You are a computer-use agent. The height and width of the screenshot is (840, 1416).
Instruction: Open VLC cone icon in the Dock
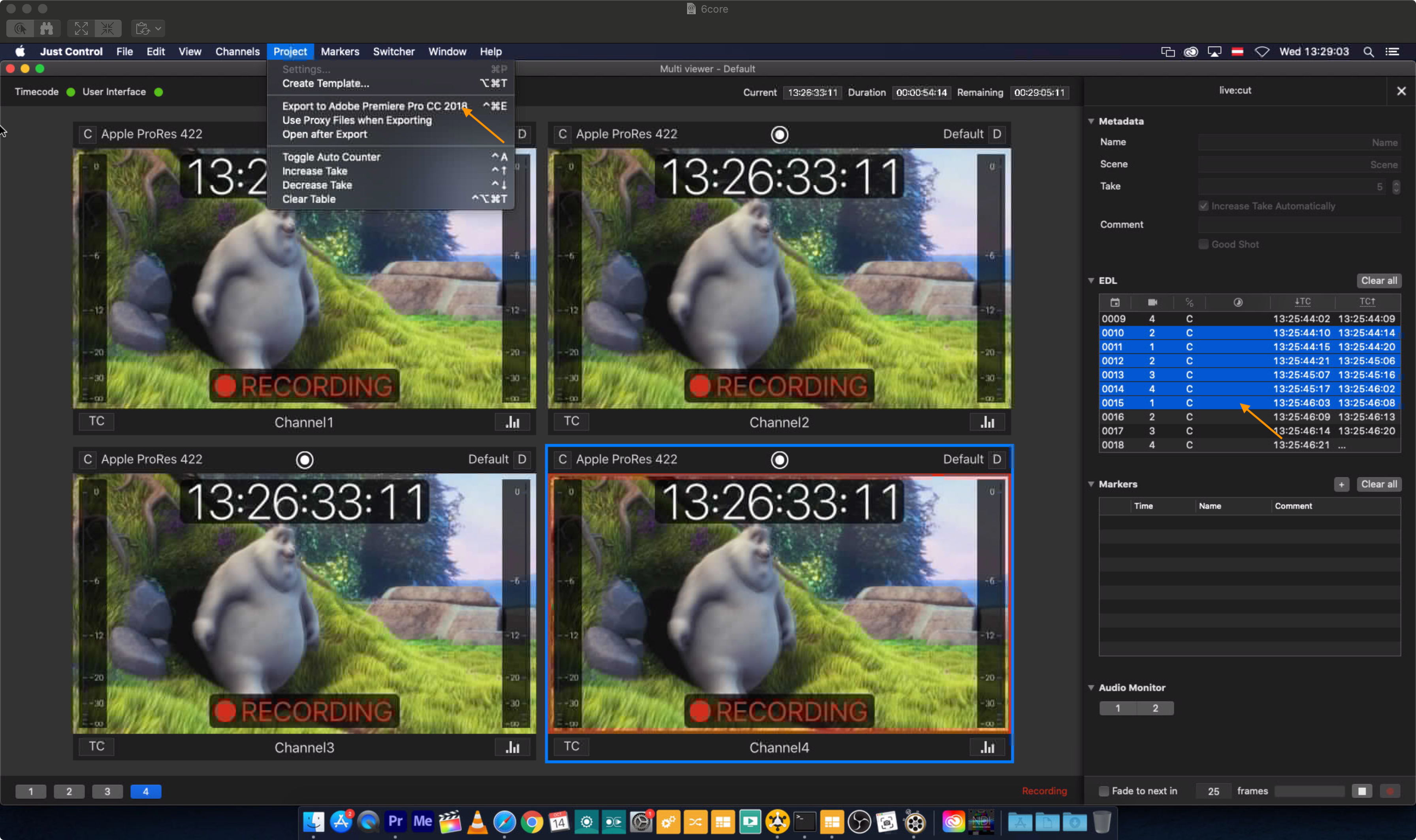477,821
